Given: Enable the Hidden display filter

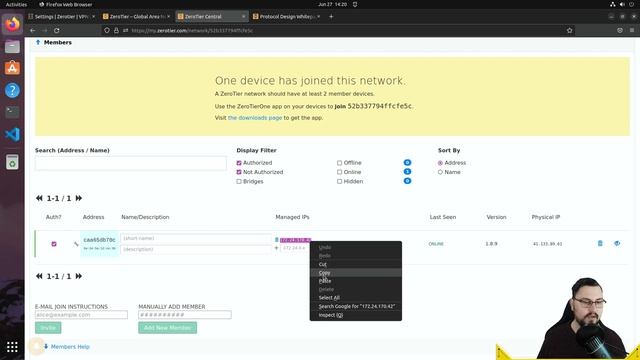Looking at the screenshot, I should (339, 182).
